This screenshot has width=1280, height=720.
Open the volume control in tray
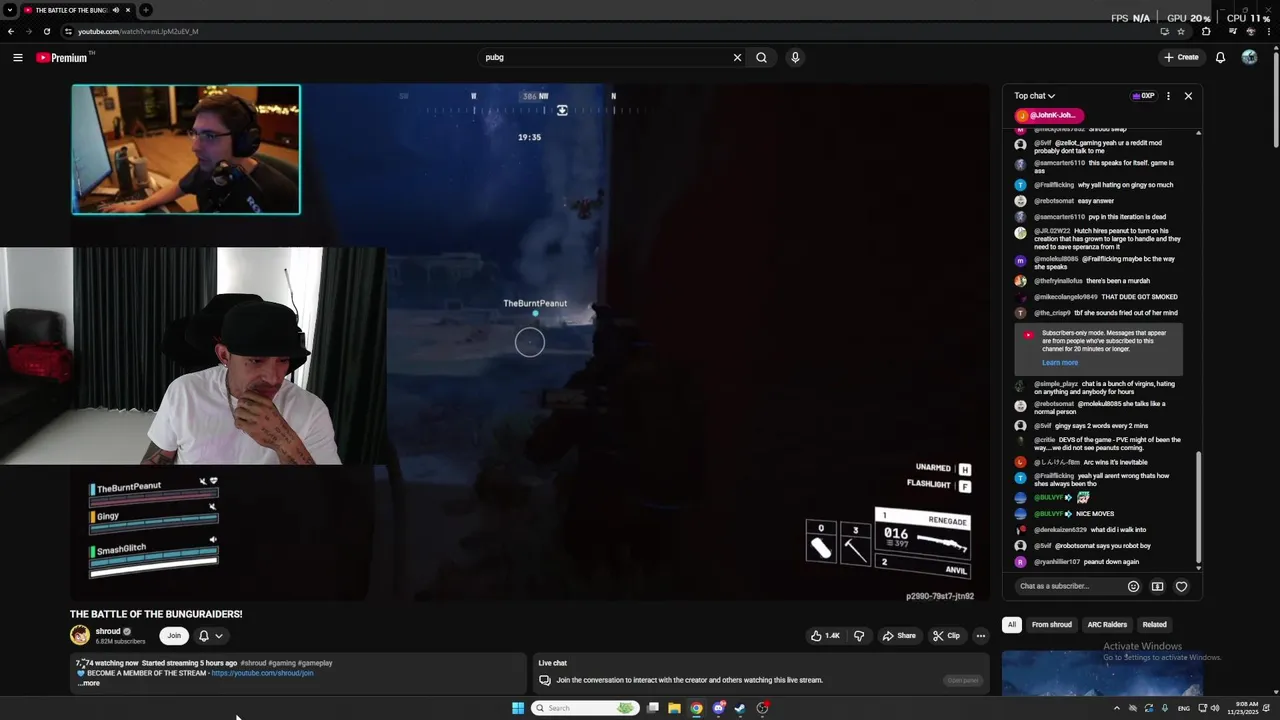point(1214,708)
